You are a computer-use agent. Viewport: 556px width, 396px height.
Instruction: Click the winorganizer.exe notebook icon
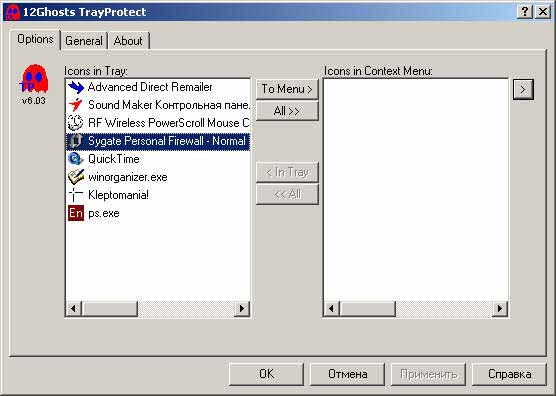[x=76, y=177]
